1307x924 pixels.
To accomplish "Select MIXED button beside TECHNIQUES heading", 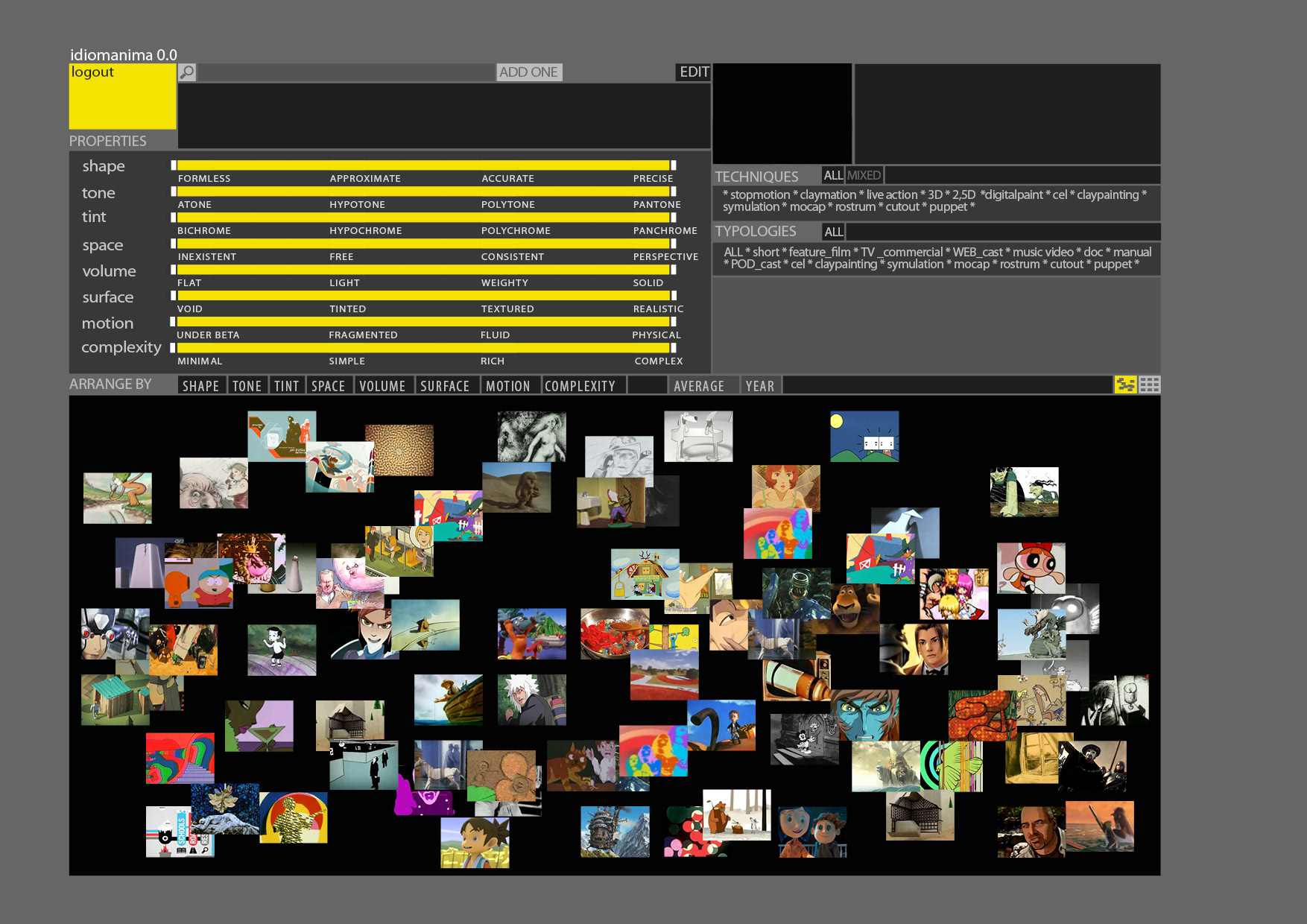I will click(x=864, y=175).
